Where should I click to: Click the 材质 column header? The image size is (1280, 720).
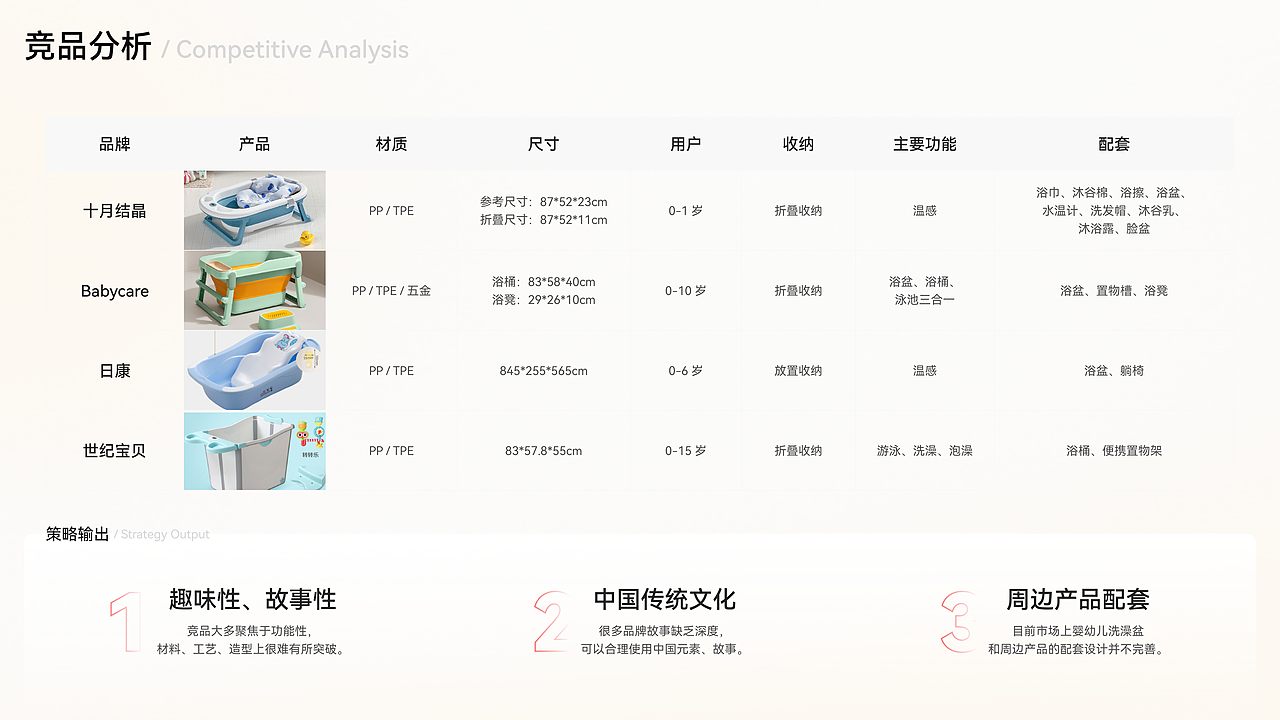tap(391, 144)
